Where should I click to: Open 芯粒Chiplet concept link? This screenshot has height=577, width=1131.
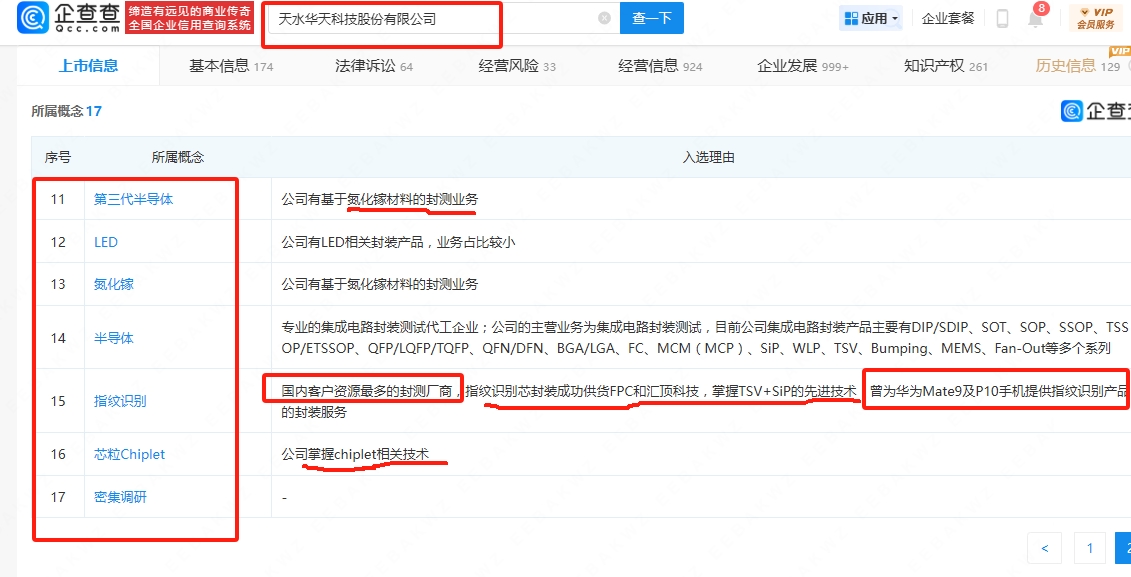pyautogui.click(x=129, y=454)
